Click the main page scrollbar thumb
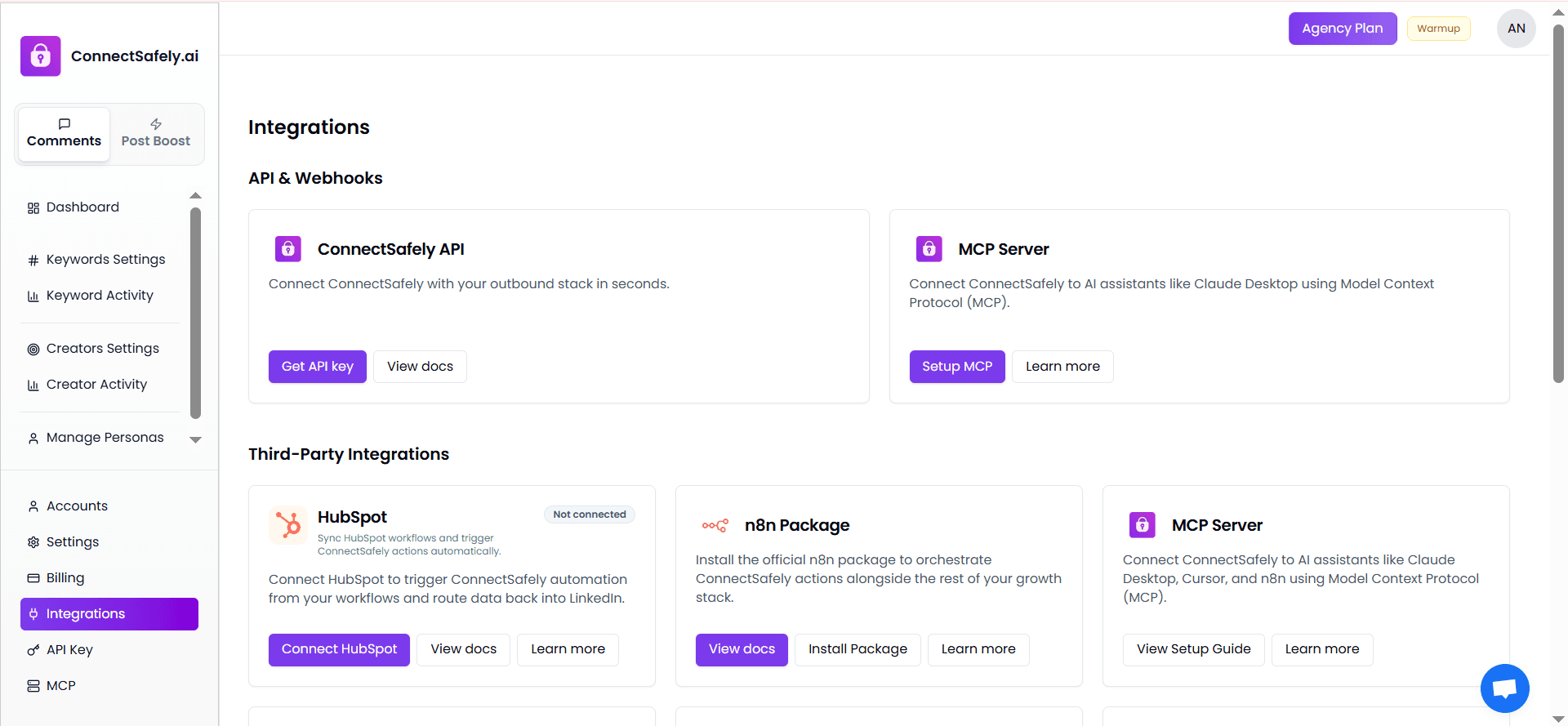The width and height of the screenshot is (1568, 726). [x=1558, y=203]
